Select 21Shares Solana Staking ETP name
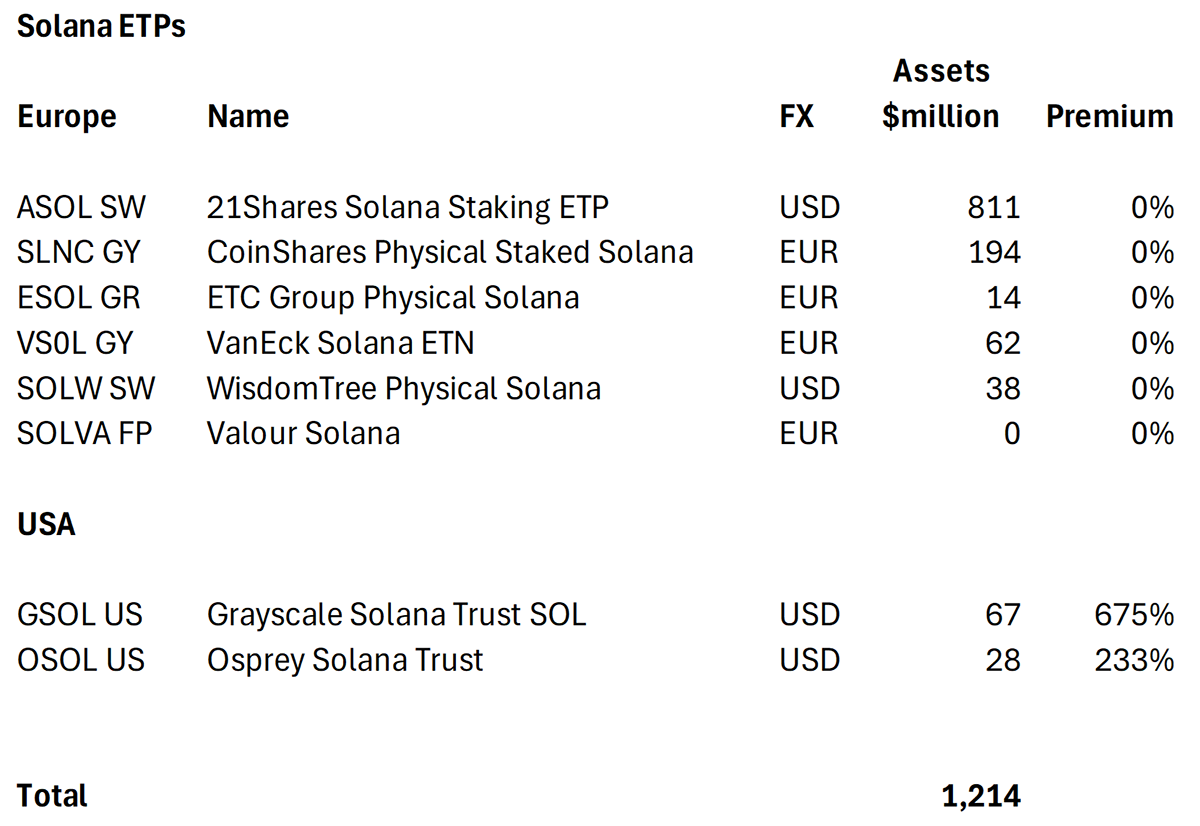This screenshot has width=1200, height=826. click(x=407, y=208)
